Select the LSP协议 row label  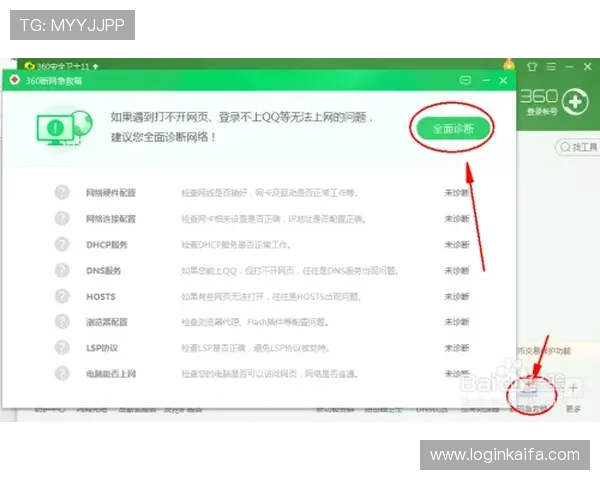click(x=102, y=348)
